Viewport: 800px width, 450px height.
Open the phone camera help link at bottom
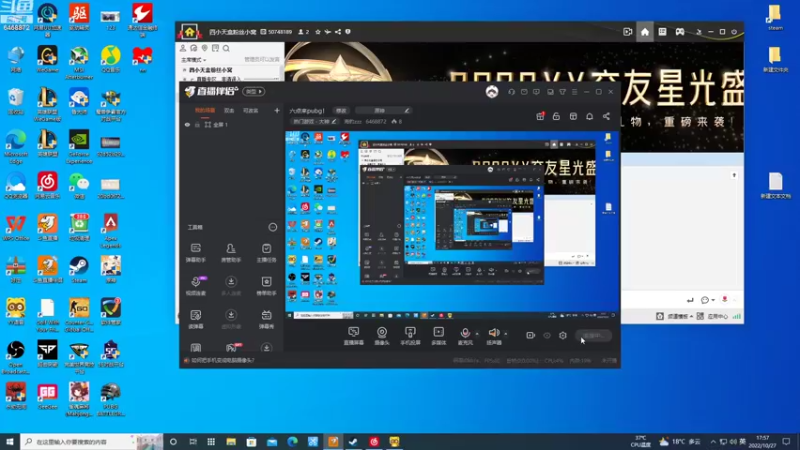[x=222, y=360]
